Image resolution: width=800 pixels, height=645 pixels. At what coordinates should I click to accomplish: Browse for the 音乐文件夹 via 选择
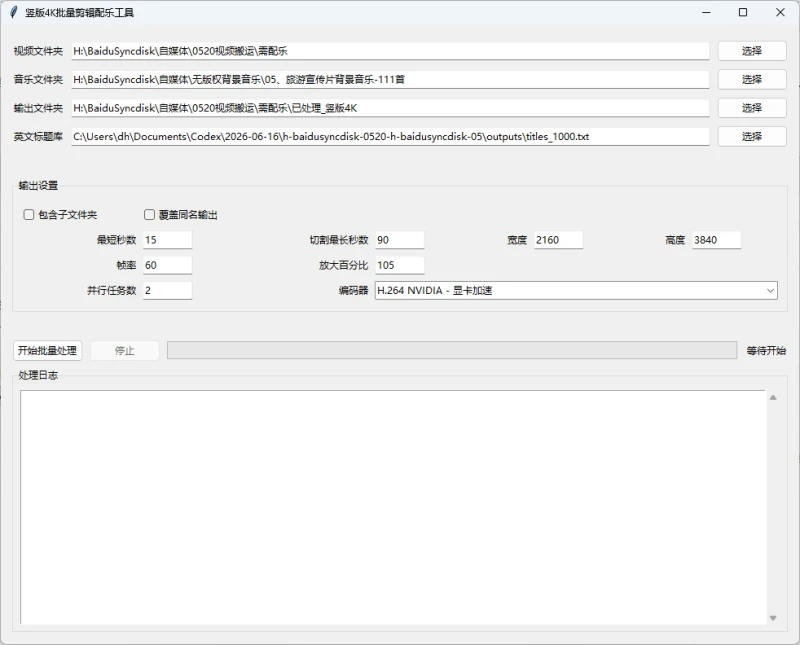(x=752, y=80)
